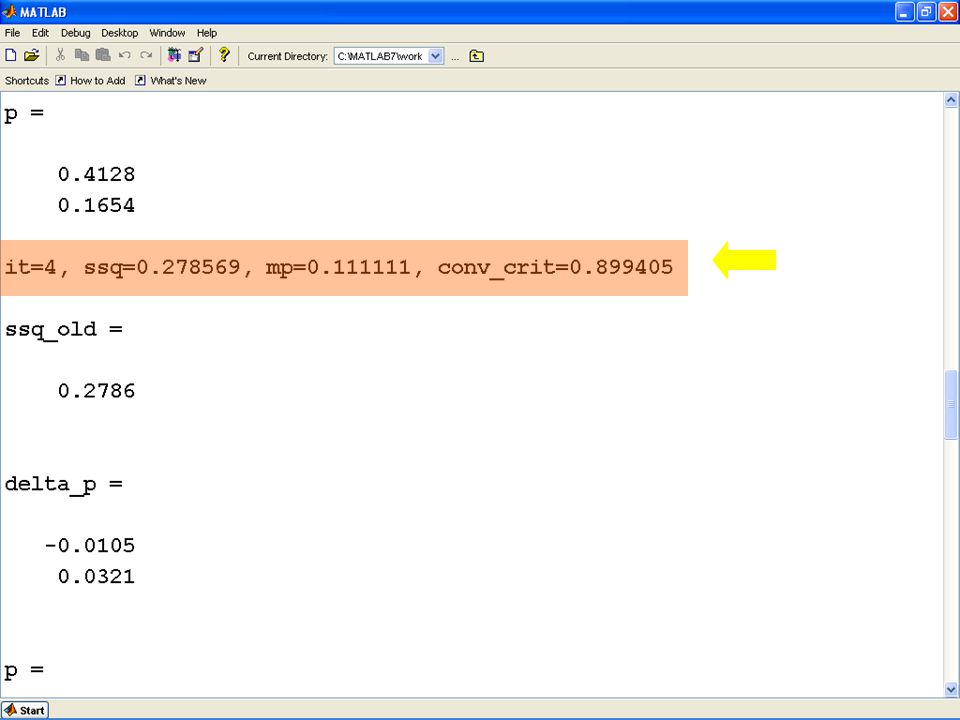Viewport: 960px width, 720px height.
Task: Create a new M-file with toolbar icon
Action: 11,56
